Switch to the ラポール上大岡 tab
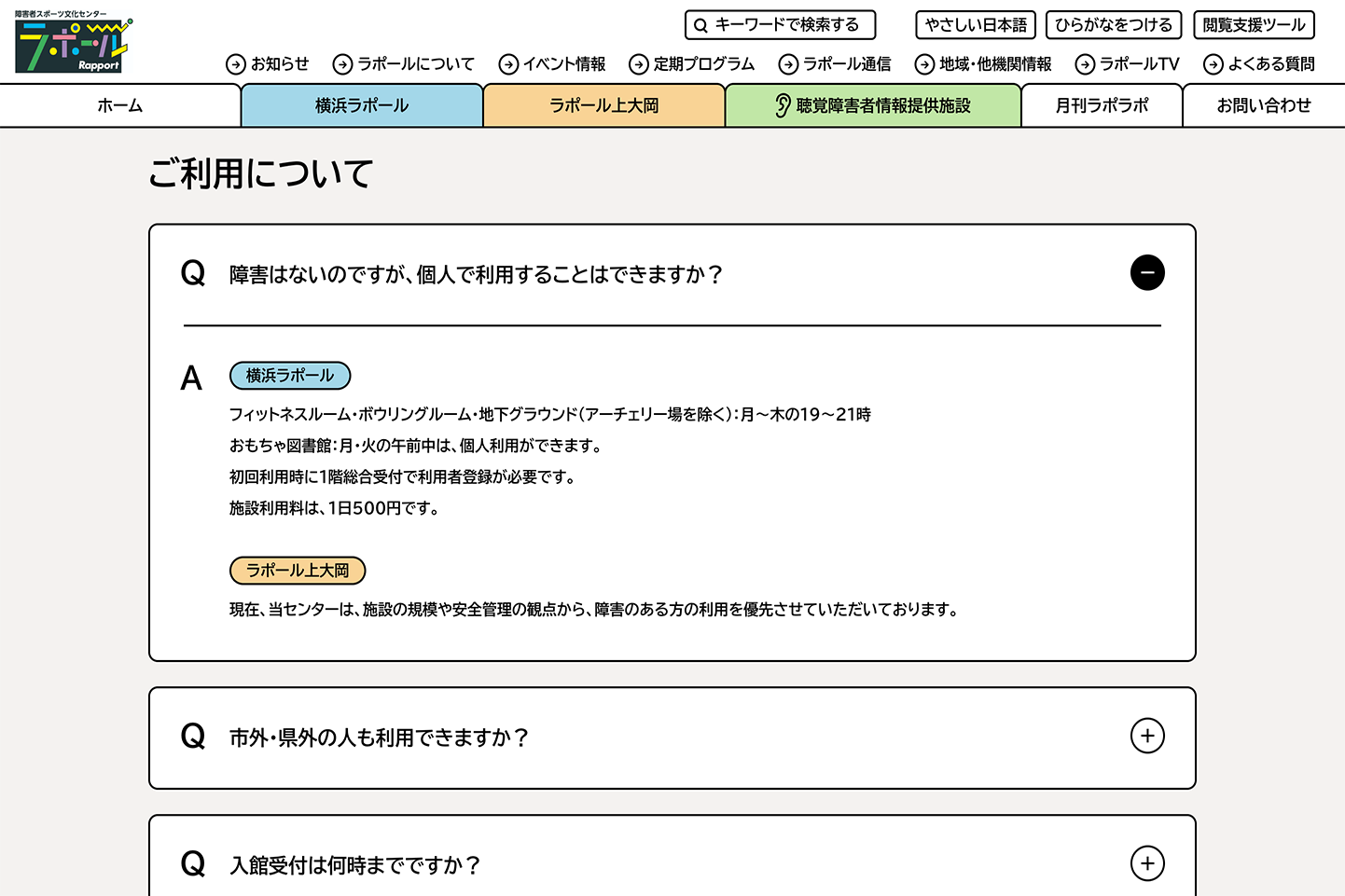Viewport: 1345px width, 896px height. pyautogui.click(x=603, y=106)
